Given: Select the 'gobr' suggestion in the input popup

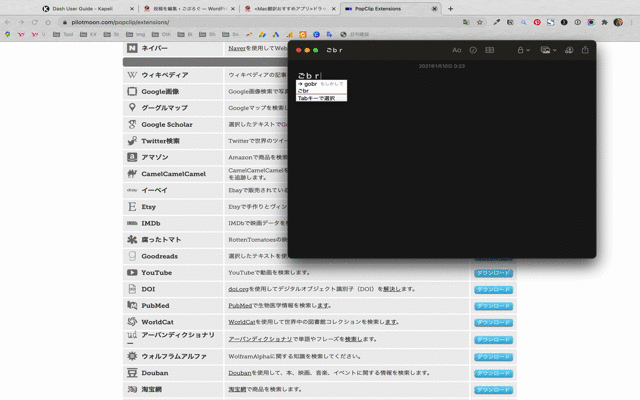Looking at the screenshot, I should (321, 84).
